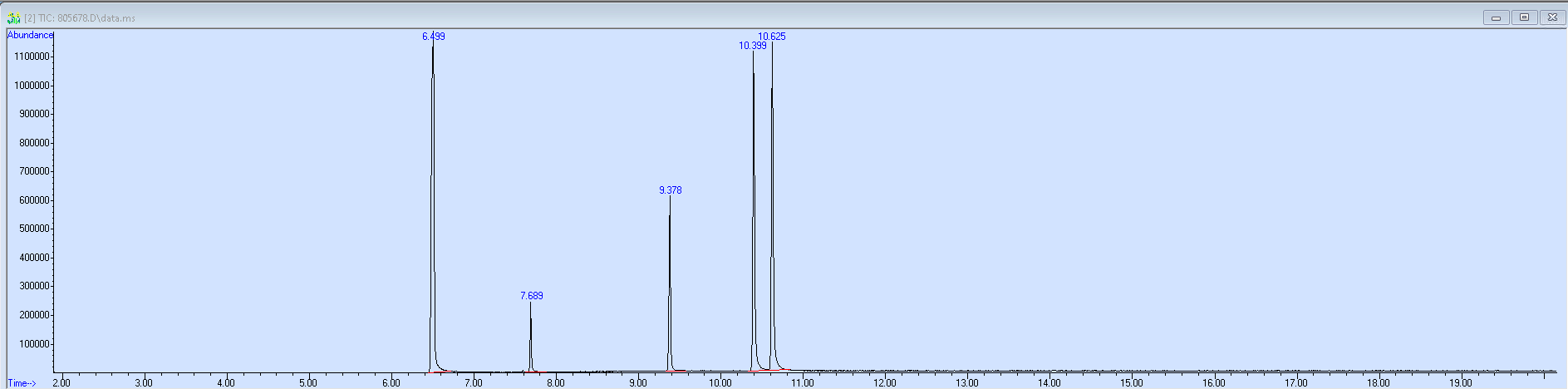Click the 1100000 abundance tick value
The width and height of the screenshot is (1568, 389).
32,57
